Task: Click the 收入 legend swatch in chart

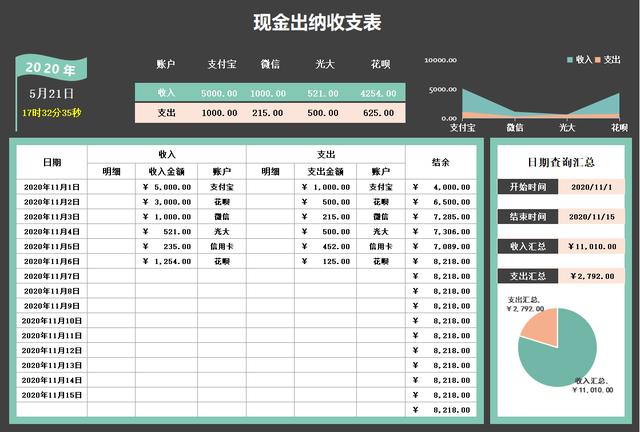Action: pos(570,60)
